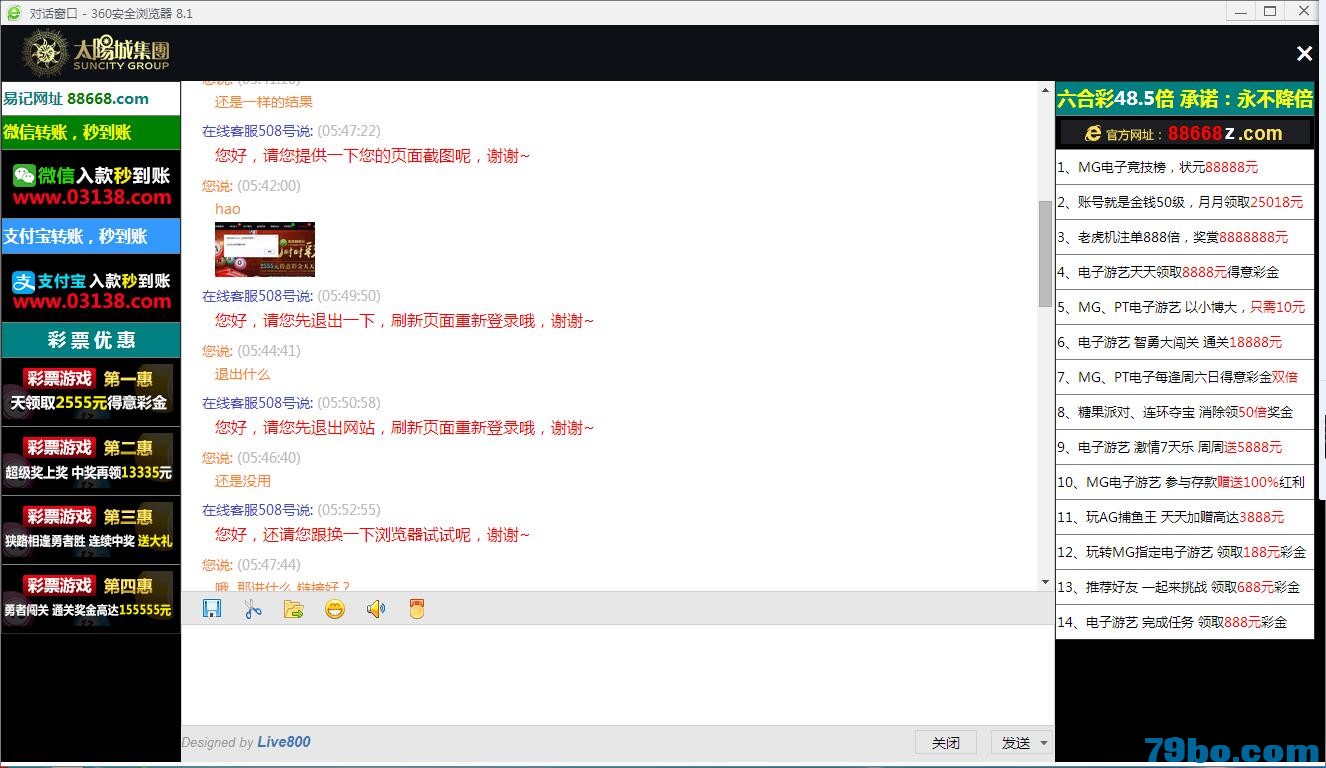This screenshot has height=768, width=1326.
Task: Open item 5 以小博大只需10元
Action: point(1185,307)
